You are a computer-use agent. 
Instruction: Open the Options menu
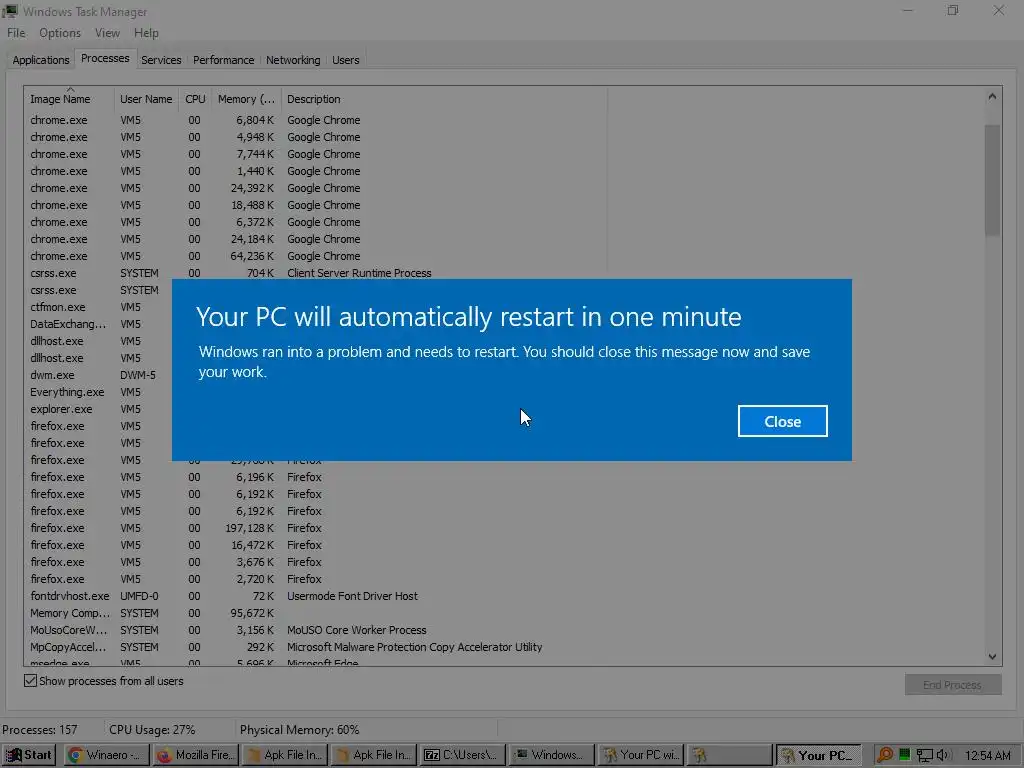coord(60,33)
